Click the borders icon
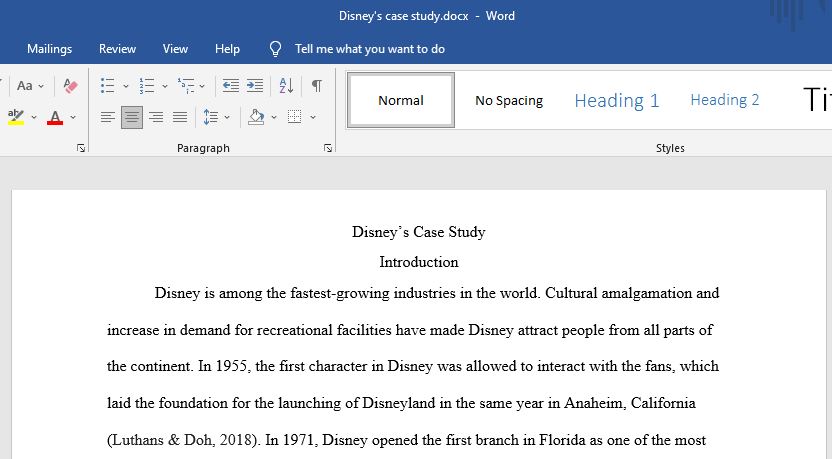Image resolution: width=832 pixels, height=459 pixels. [294, 117]
